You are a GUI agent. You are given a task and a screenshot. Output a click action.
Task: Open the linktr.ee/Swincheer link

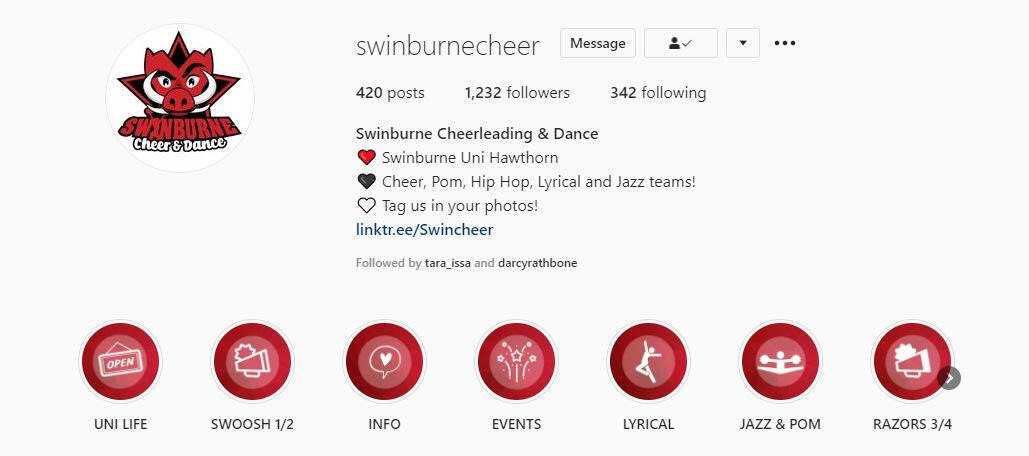coord(425,230)
